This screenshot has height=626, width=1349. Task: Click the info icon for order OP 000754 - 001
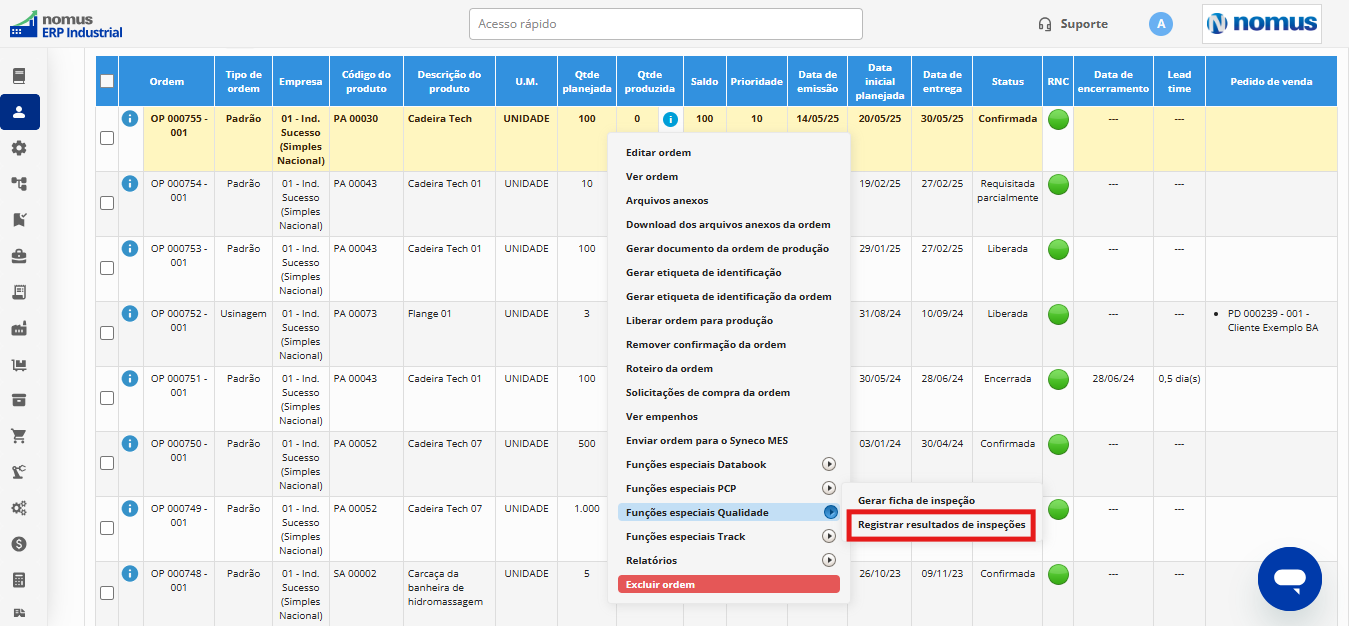pyautogui.click(x=130, y=184)
